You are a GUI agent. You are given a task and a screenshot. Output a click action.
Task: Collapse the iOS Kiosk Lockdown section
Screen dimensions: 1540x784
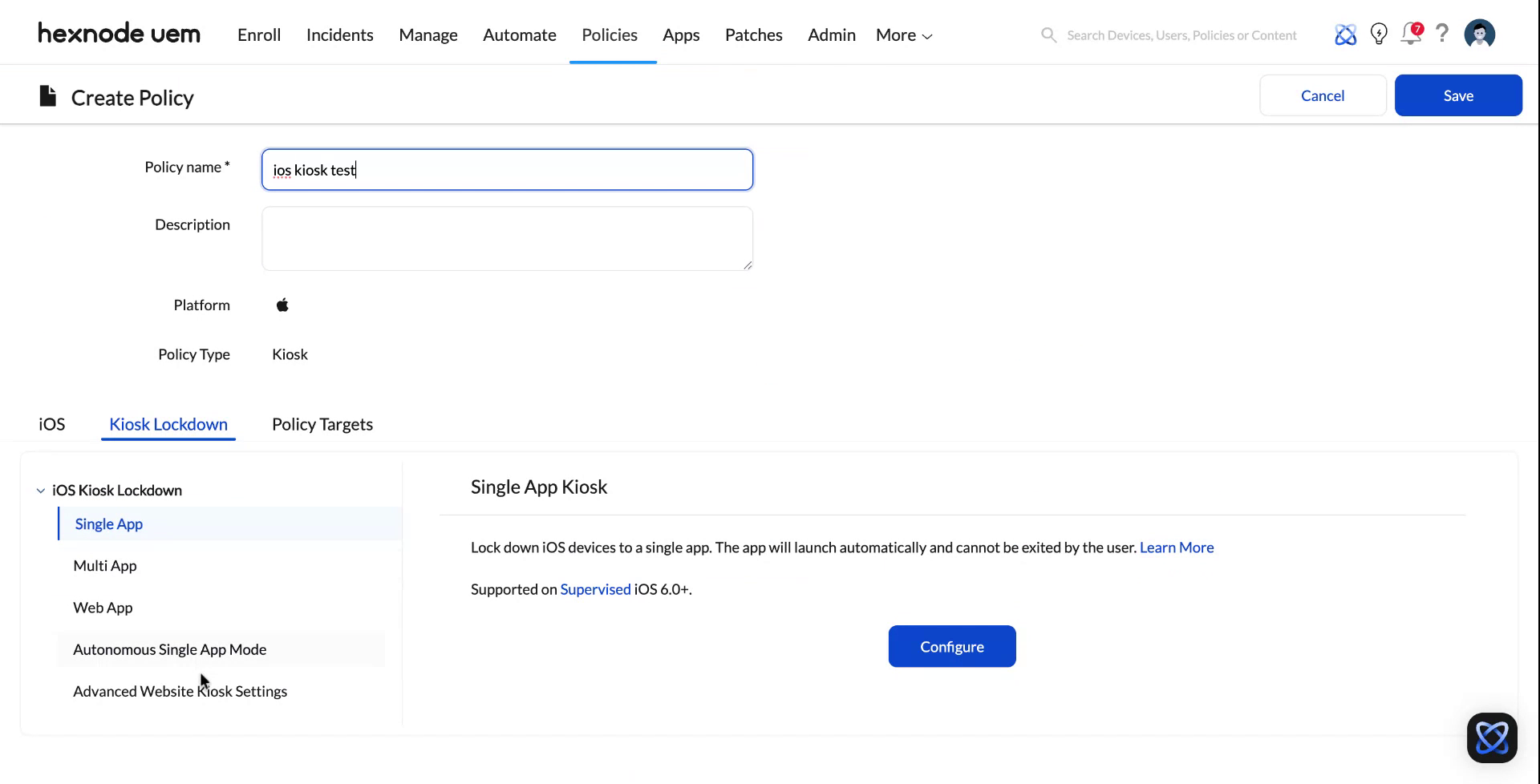[40, 490]
